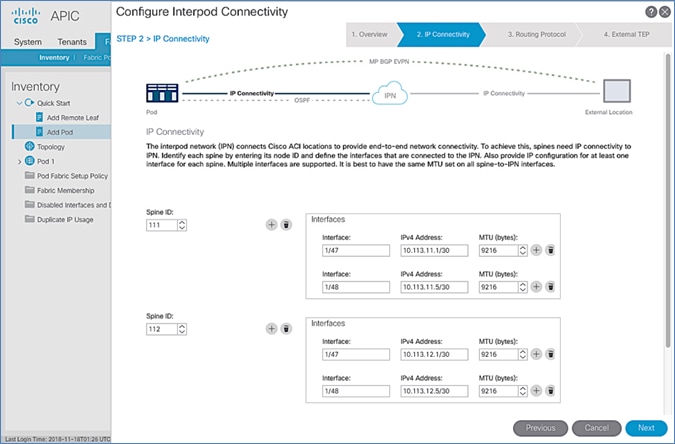The height and width of the screenshot is (444, 675).
Task: Adjust MTU stepper for 10.113.12.5/30 row
Action: 523,391
